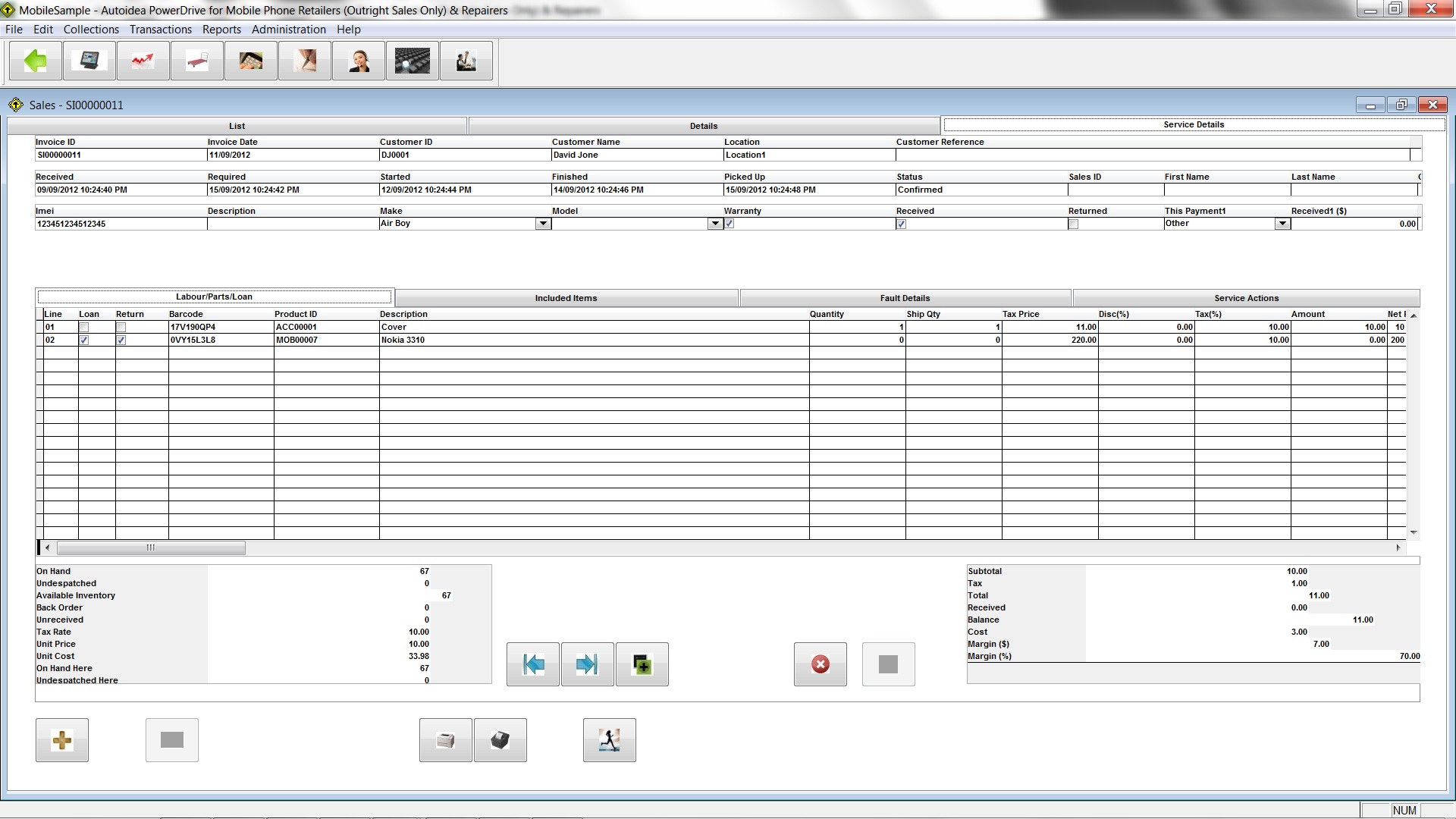This screenshot has width=1456, height=819.
Task: Click the red delete X button
Action: pyautogui.click(x=820, y=665)
